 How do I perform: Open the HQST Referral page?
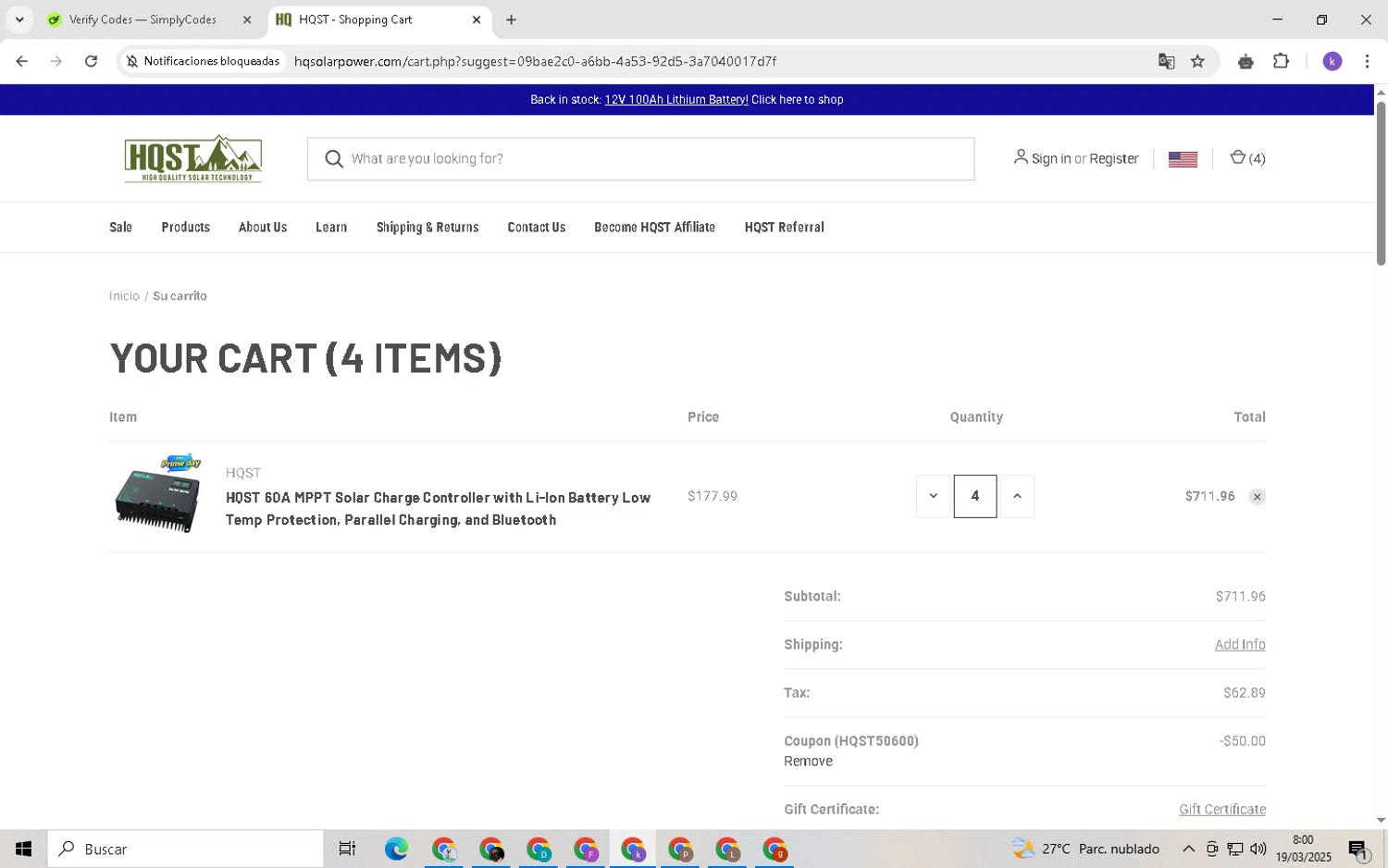[784, 227]
